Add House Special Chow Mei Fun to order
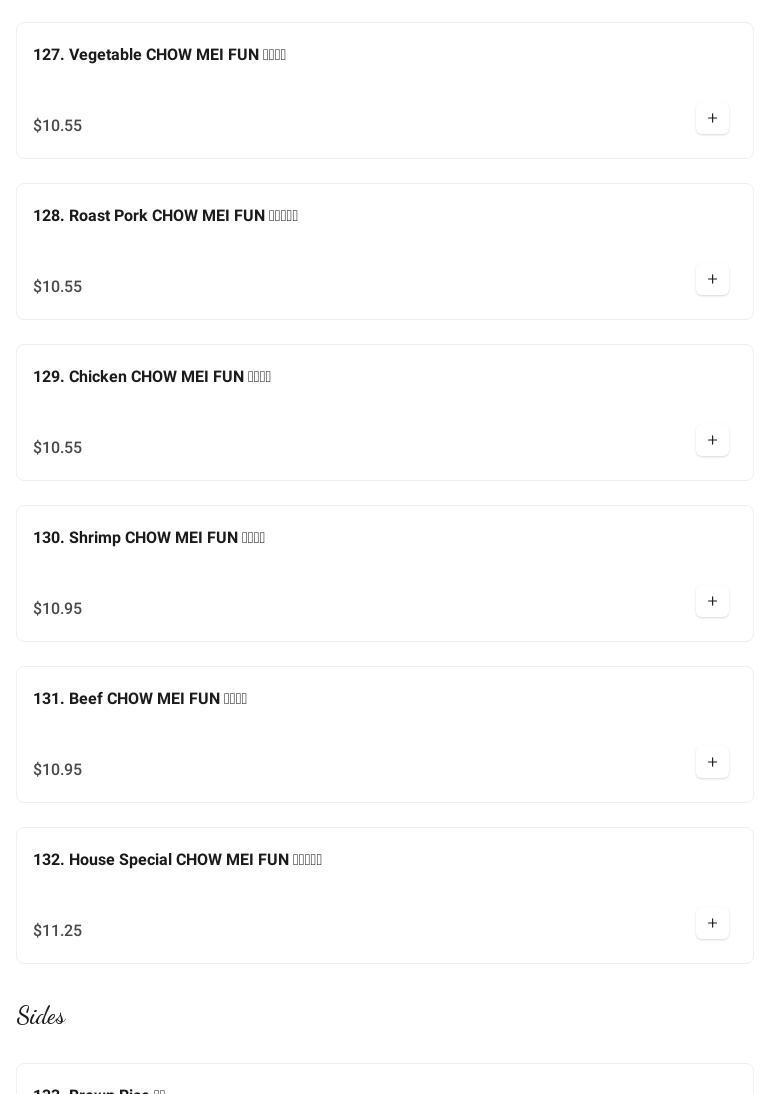This screenshot has width=770, height=1094. point(712,924)
